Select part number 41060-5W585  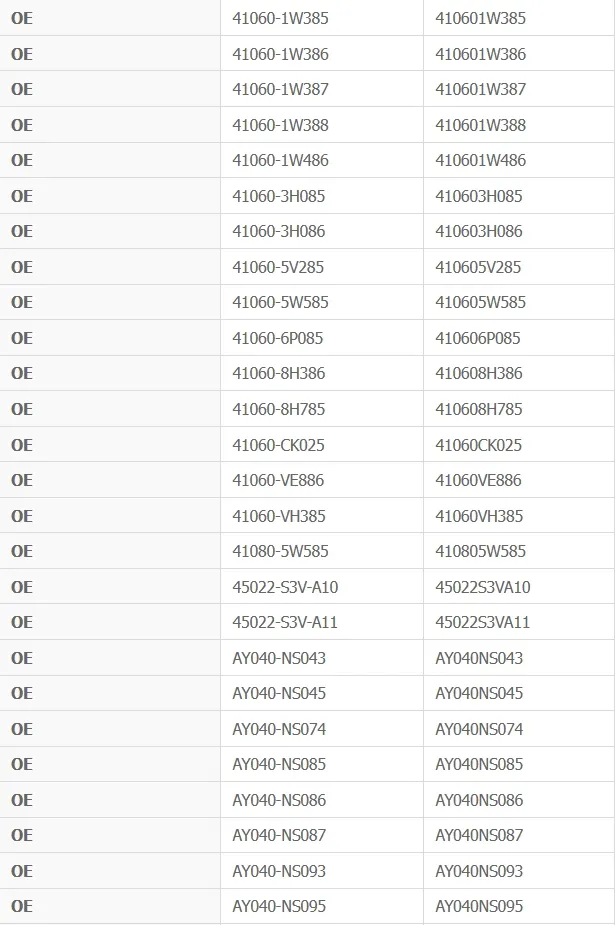pyautogui.click(x=280, y=302)
